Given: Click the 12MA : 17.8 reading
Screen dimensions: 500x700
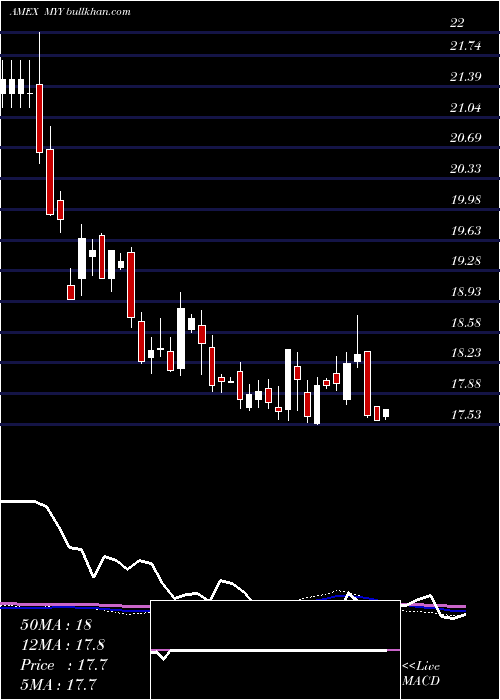Looking at the screenshot, I should click(x=62, y=645).
